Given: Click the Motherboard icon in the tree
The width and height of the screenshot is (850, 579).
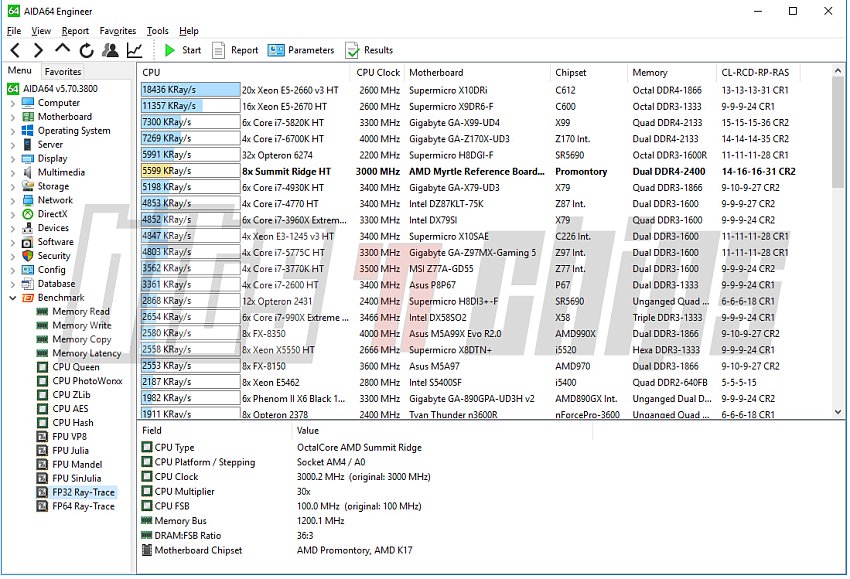Looking at the screenshot, I should pyautogui.click(x=28, y=117).
